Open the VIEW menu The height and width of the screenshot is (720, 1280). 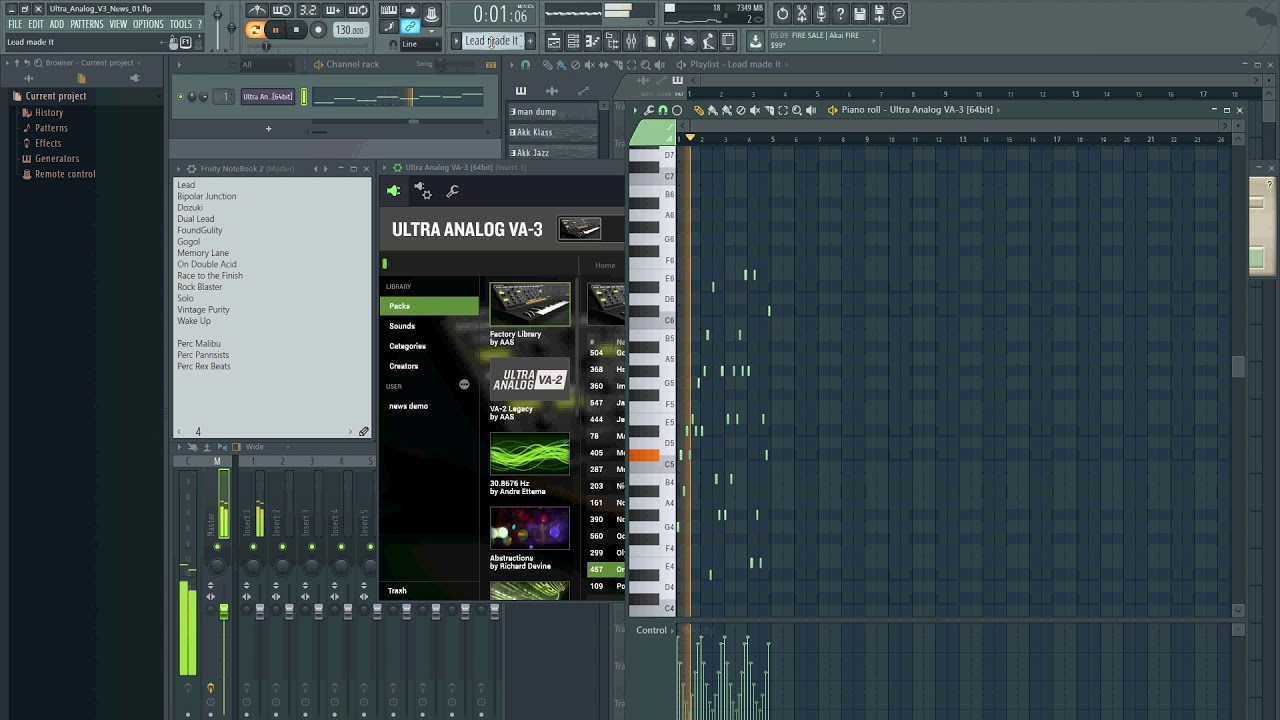click(118, 24)
